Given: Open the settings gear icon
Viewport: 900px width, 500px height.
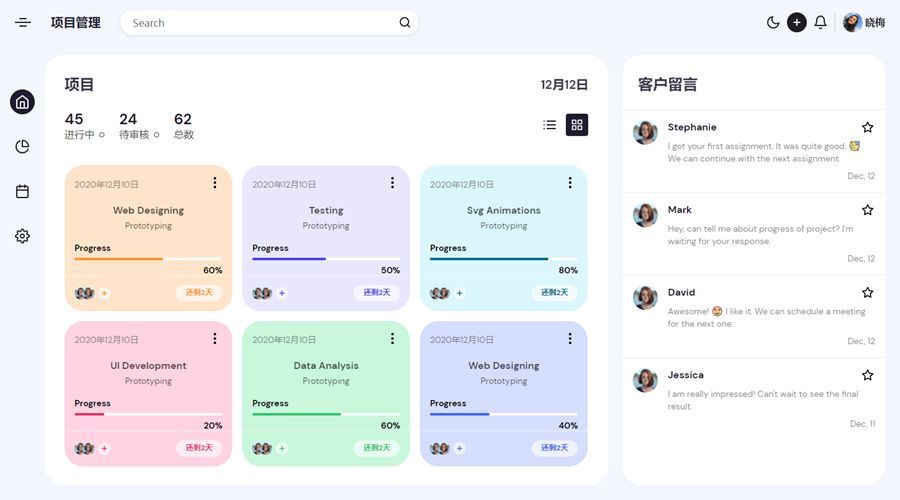Looking at the screenshot, I should tap(22, 236).
